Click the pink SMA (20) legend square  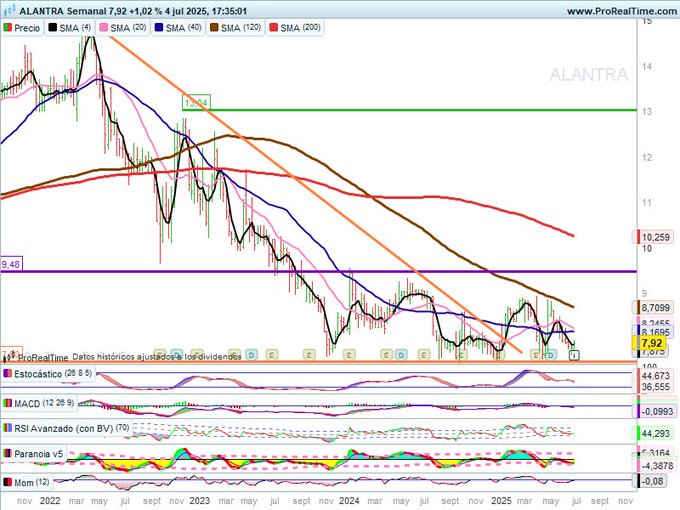(104, 28)
